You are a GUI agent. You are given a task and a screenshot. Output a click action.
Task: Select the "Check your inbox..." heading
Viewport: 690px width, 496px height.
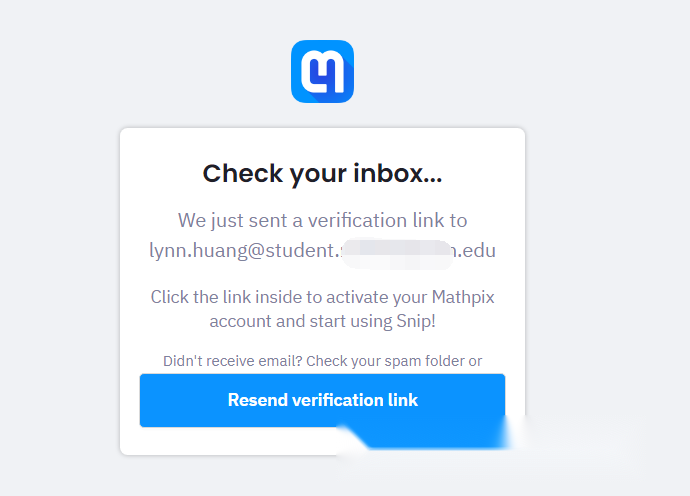pyautogui.click(x=322, y=173)
